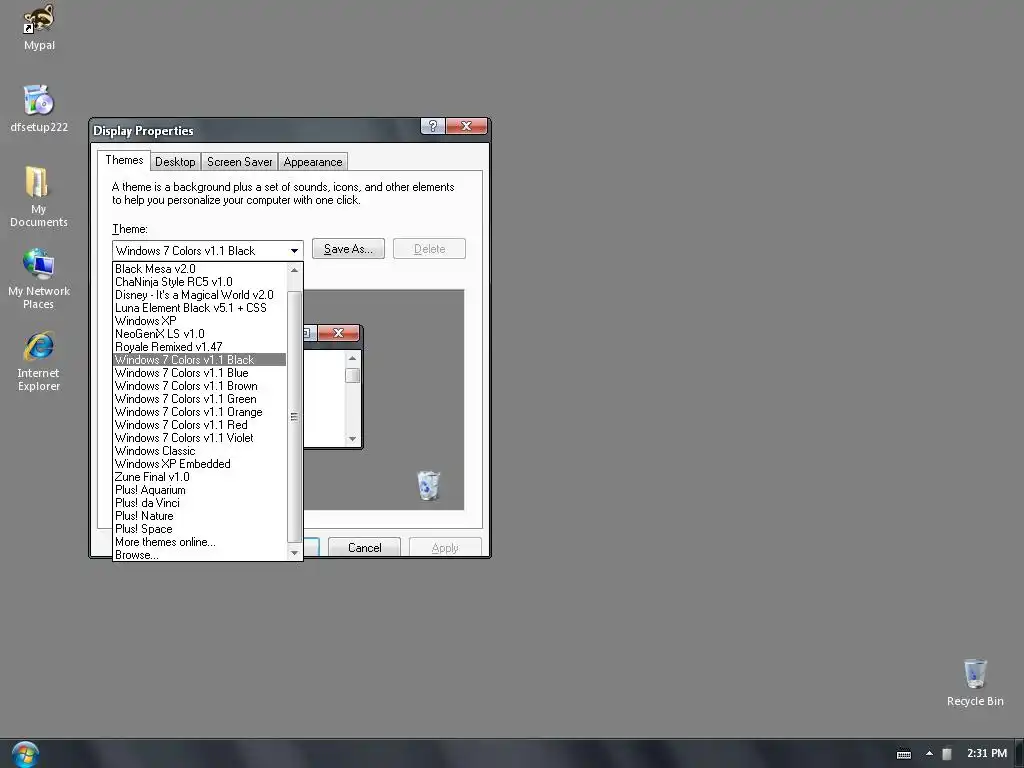This screenshot has height=768, width=1024.
Task: Click the clock showing 2:31 PM
Action: tap(987, 753)
